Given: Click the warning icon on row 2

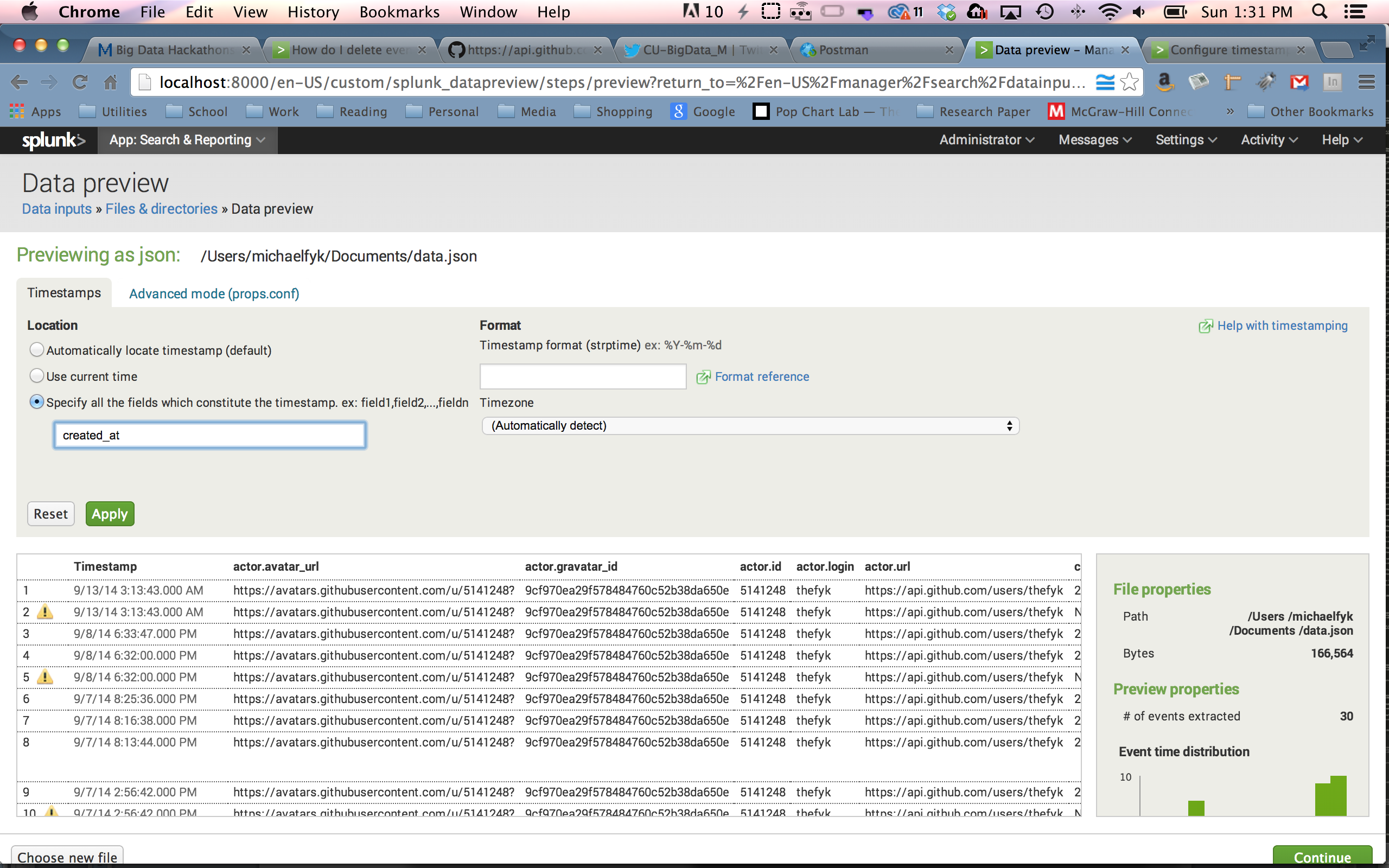Looking at the screenshot, I should click(x=45, y=612).
